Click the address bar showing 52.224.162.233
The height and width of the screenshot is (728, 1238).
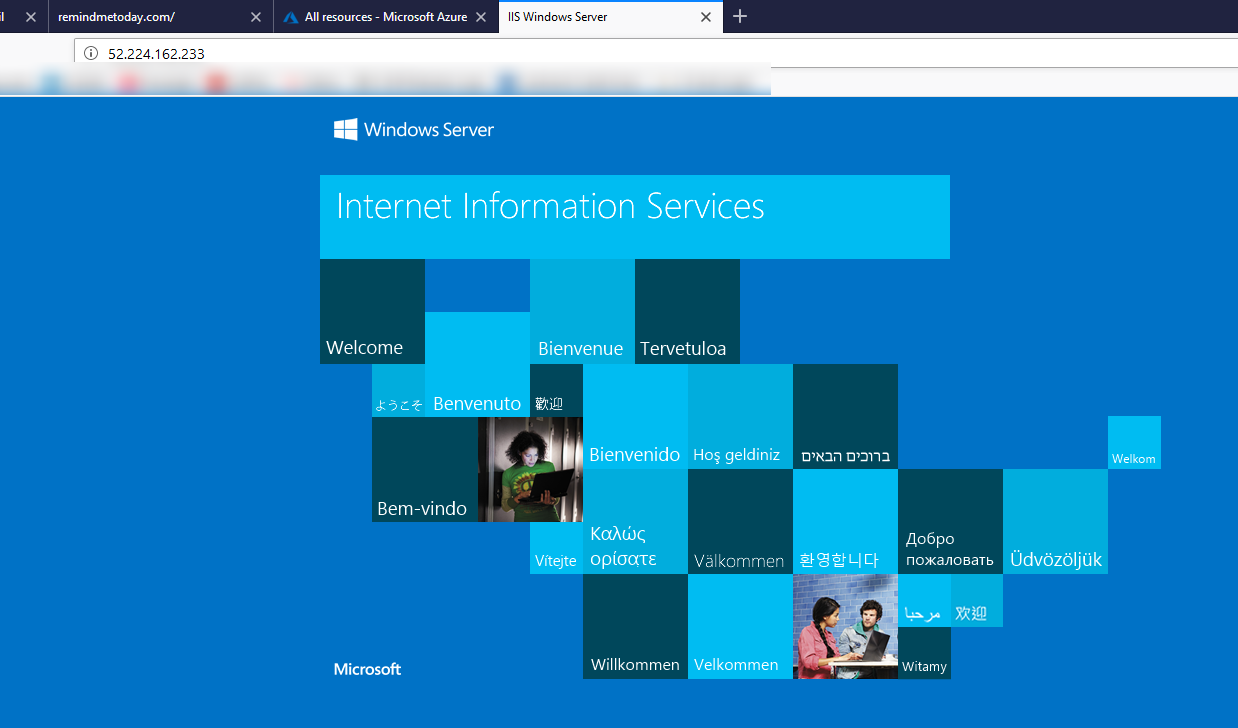pos(600,53)
